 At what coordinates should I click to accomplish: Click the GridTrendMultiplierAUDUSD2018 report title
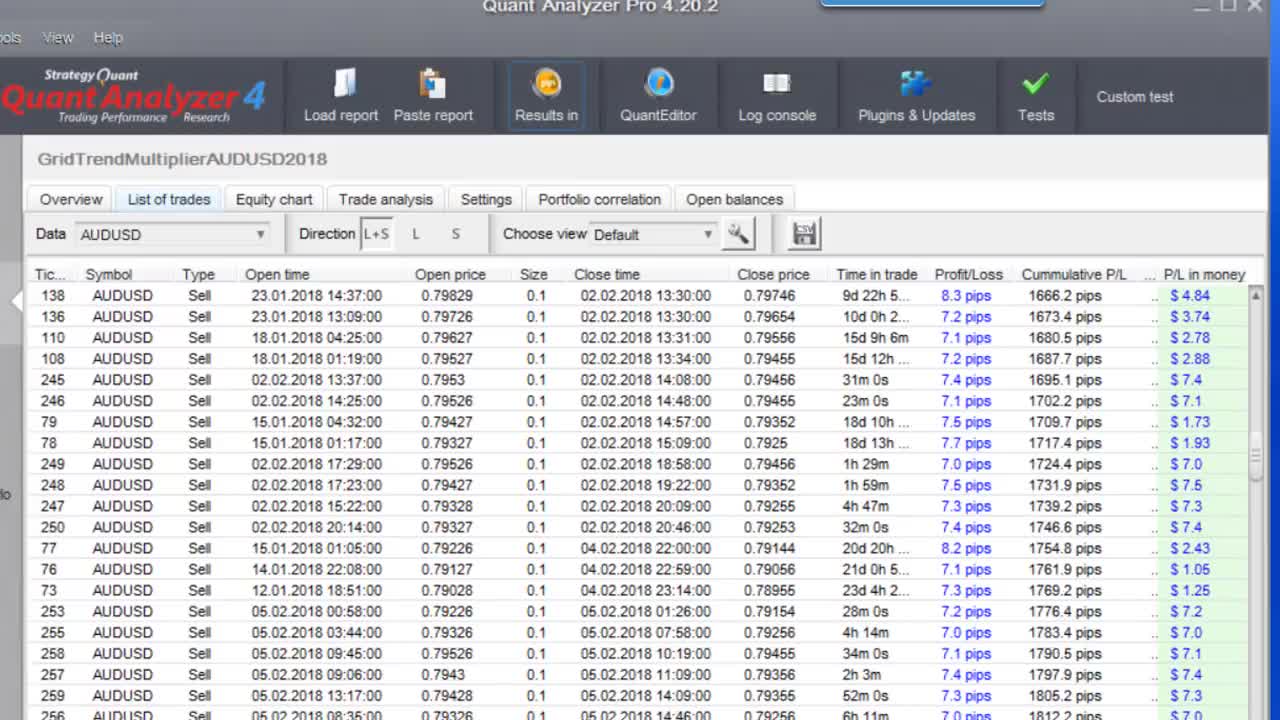click(x=182, y=159)
